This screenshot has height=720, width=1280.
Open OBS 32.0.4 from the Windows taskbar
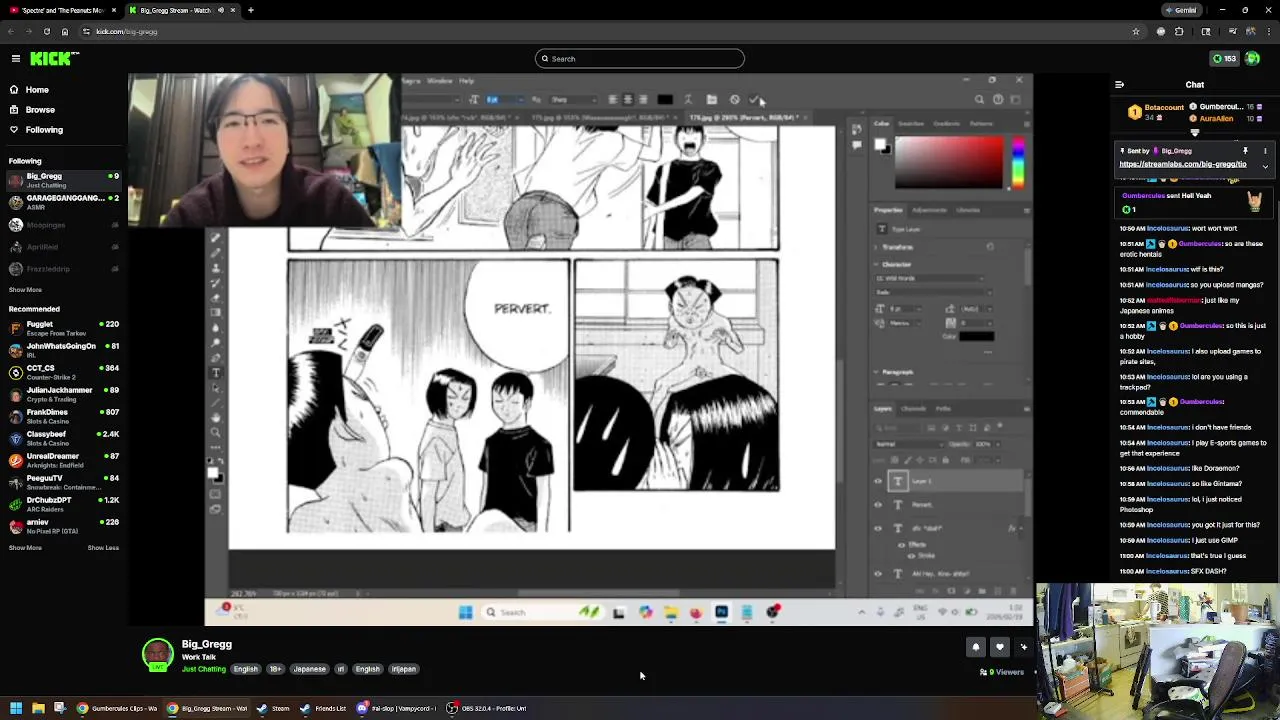(487, 709)
